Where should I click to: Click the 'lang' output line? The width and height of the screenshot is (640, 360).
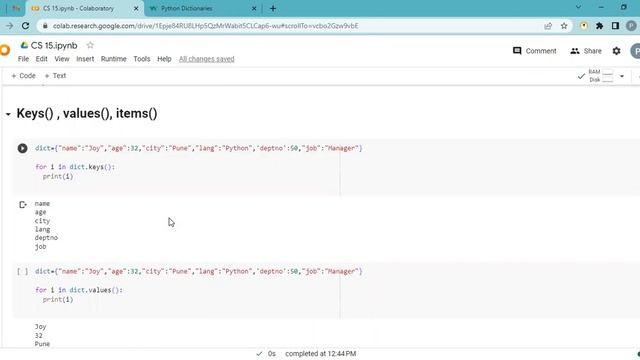(42, 229)
